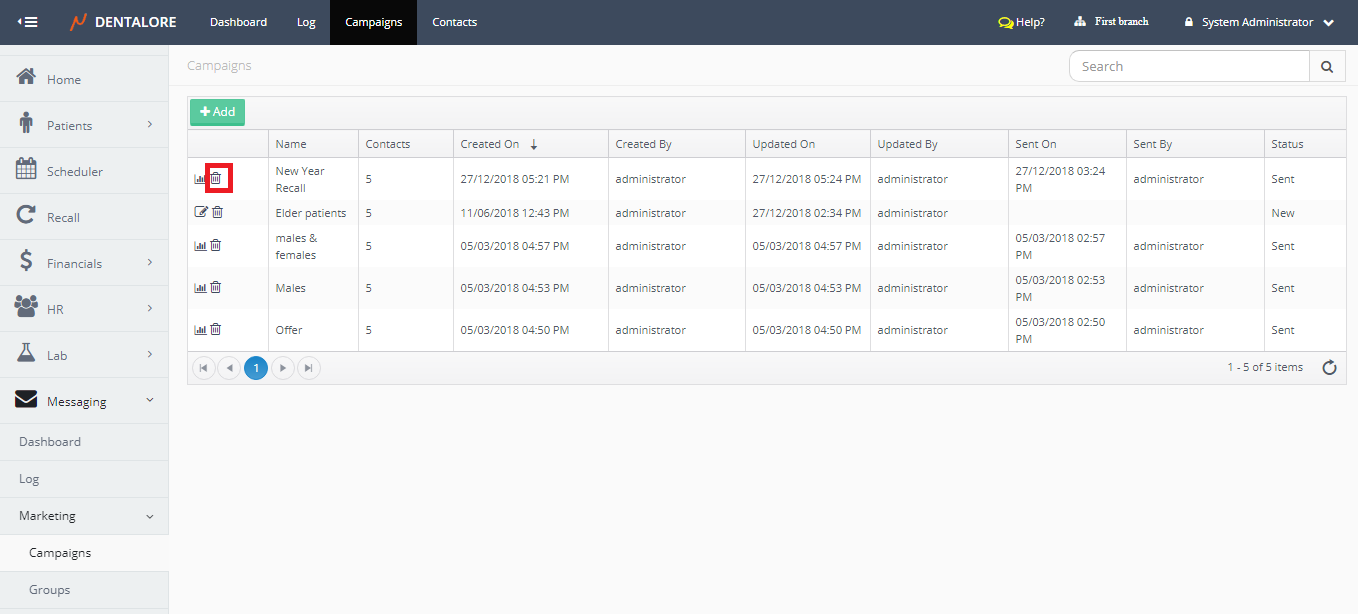Delete the Elder patients campaign
This screenshot has width=1358, height=614.
click(217, 212)
